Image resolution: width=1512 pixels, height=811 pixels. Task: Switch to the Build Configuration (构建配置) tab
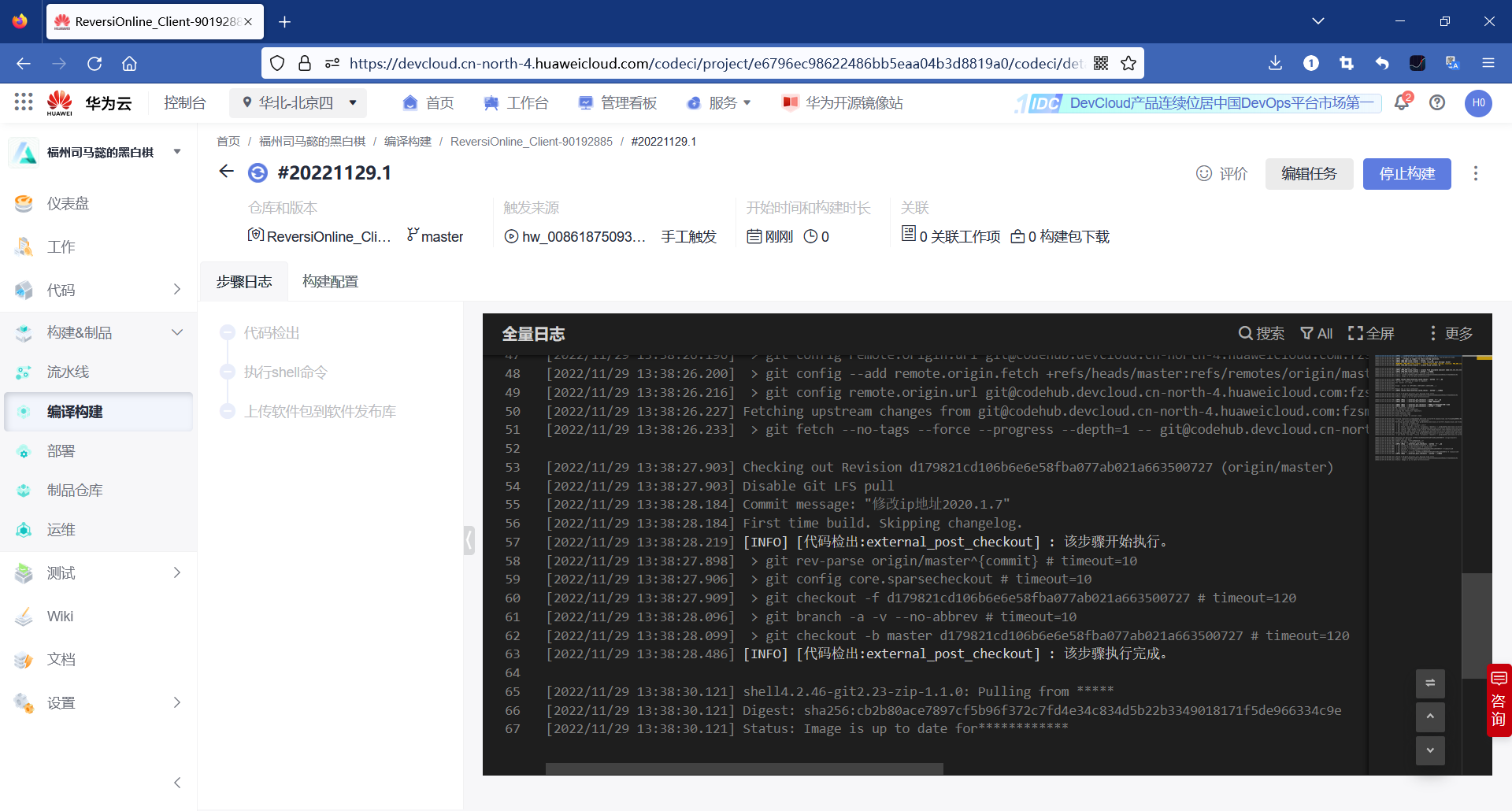(x=331, y=281)
